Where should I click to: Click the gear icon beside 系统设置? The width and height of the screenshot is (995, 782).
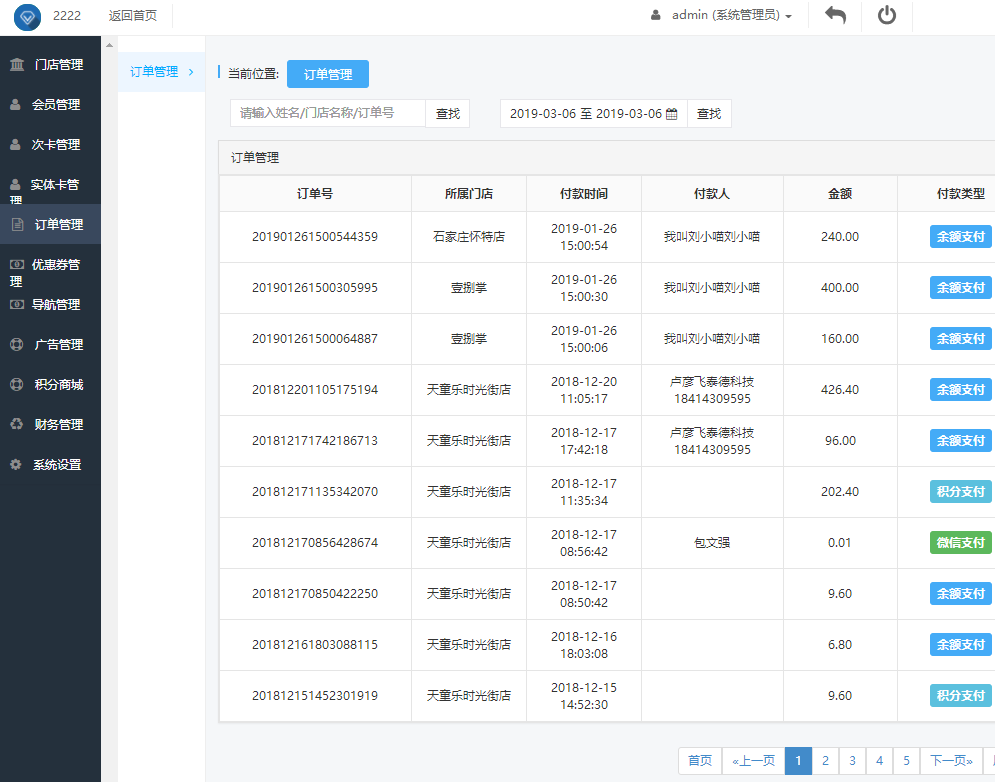16,465
